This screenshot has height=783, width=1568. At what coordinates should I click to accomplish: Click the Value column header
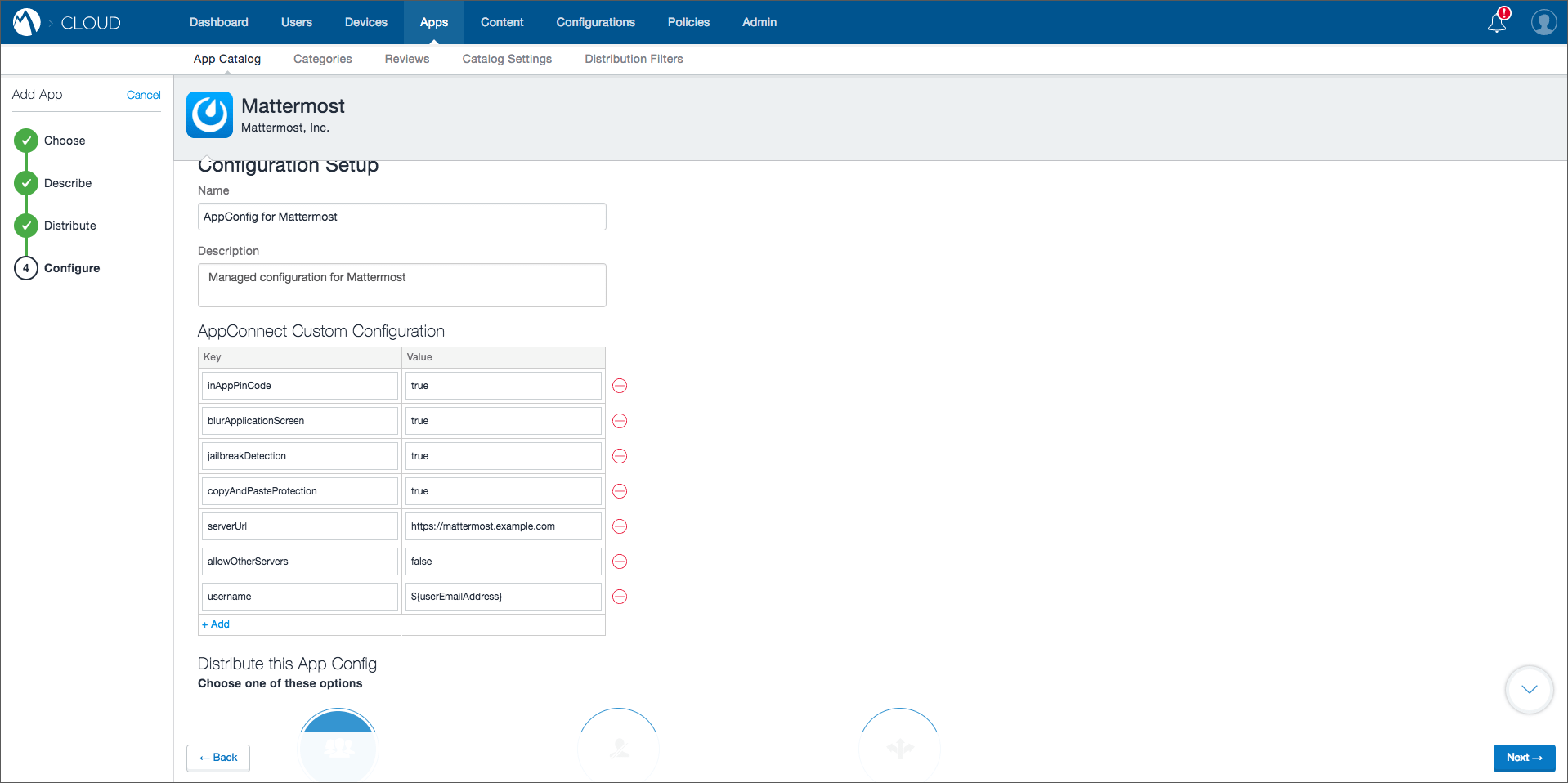coord(504,357)
